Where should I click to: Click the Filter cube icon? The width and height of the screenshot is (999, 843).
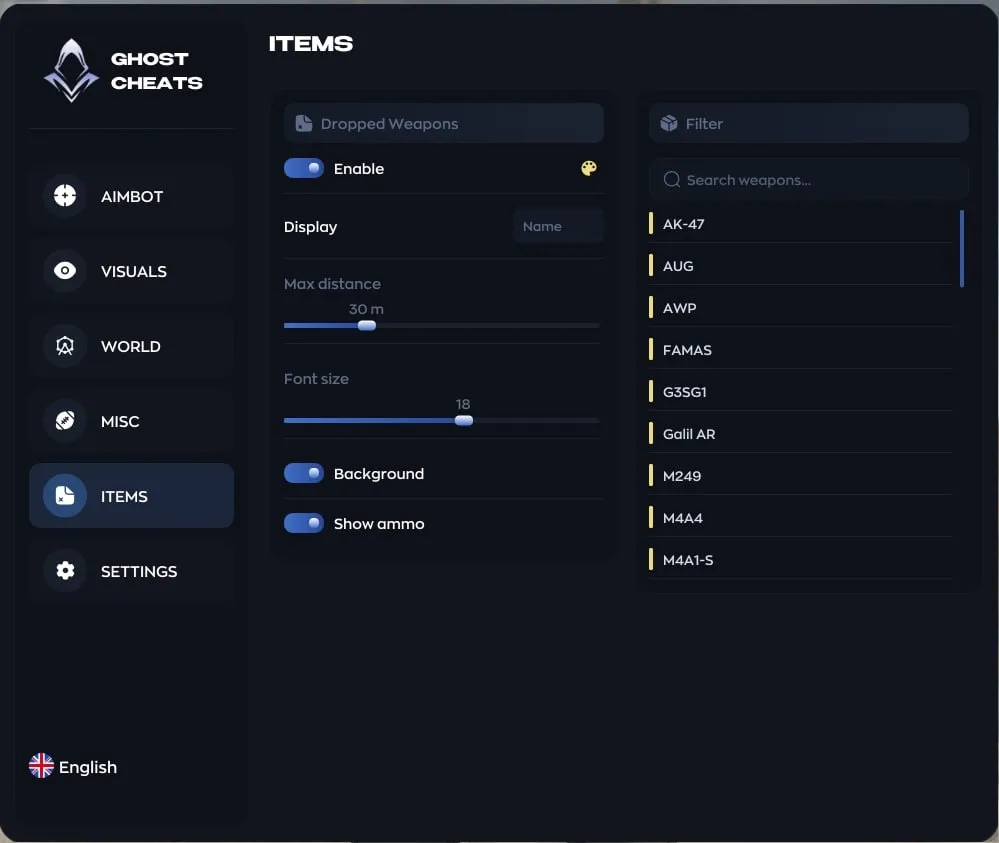click(669, 124)
